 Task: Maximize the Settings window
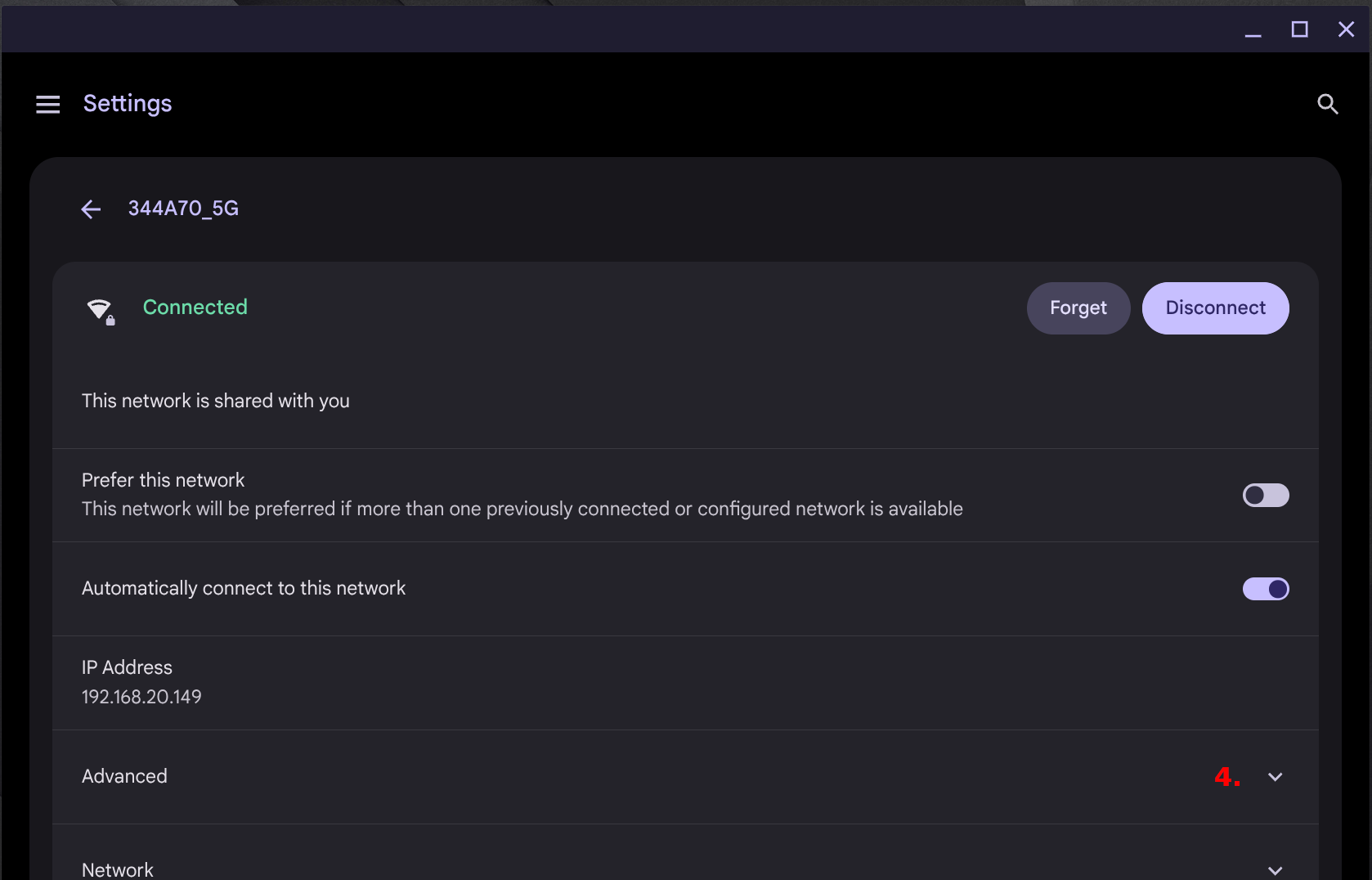coord(1299,30)
